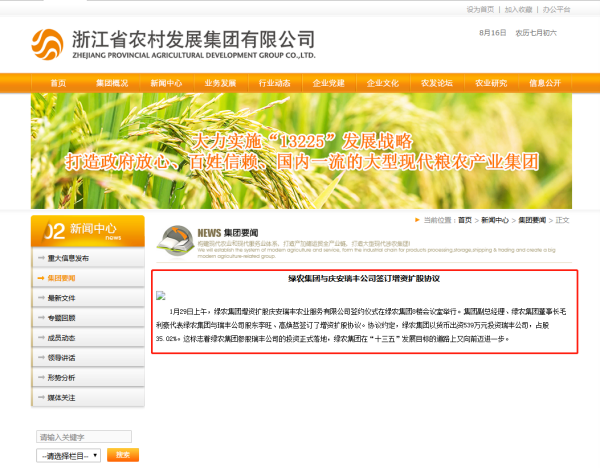Click the orange 搜索 button
Image resolution: width=600 pixels, height=468 pixels.
(x=122, y=455)
